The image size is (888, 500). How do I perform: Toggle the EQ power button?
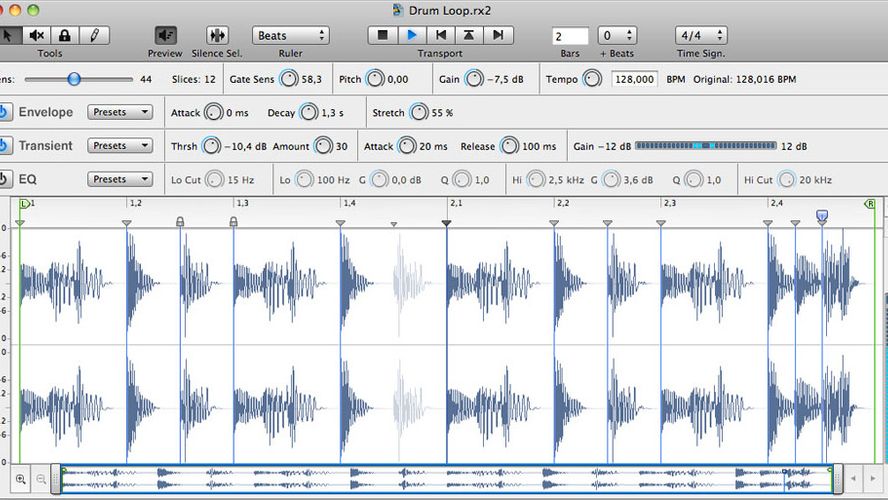point(5,179)
